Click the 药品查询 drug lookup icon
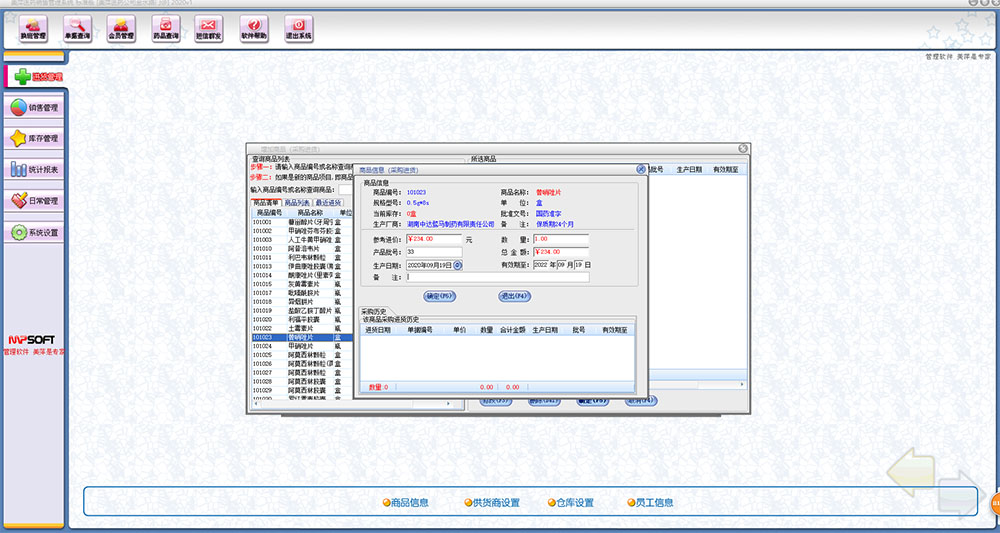 click(x=165, y=29)
